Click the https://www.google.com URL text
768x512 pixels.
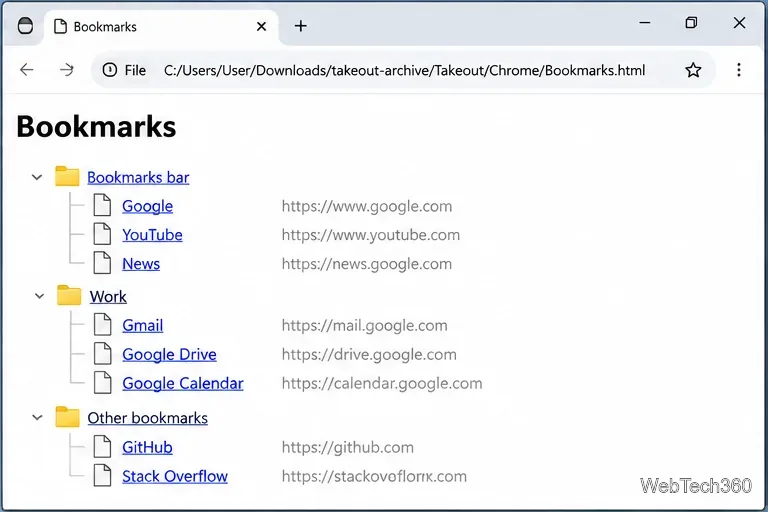click(367, 206)
